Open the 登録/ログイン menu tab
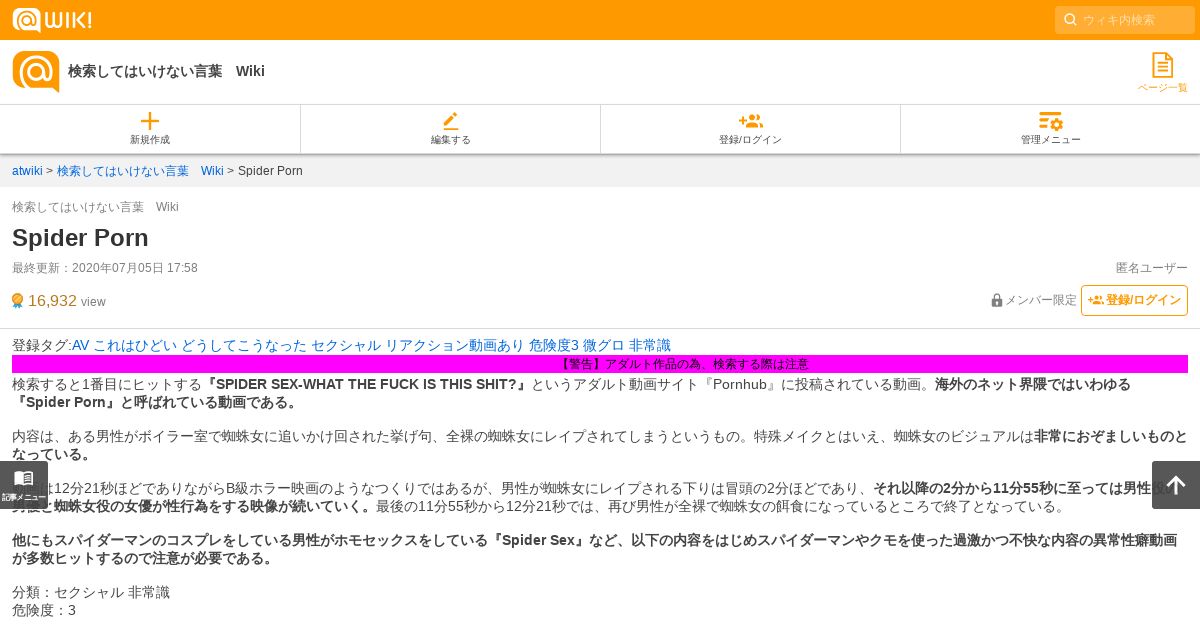 (750, 129)
